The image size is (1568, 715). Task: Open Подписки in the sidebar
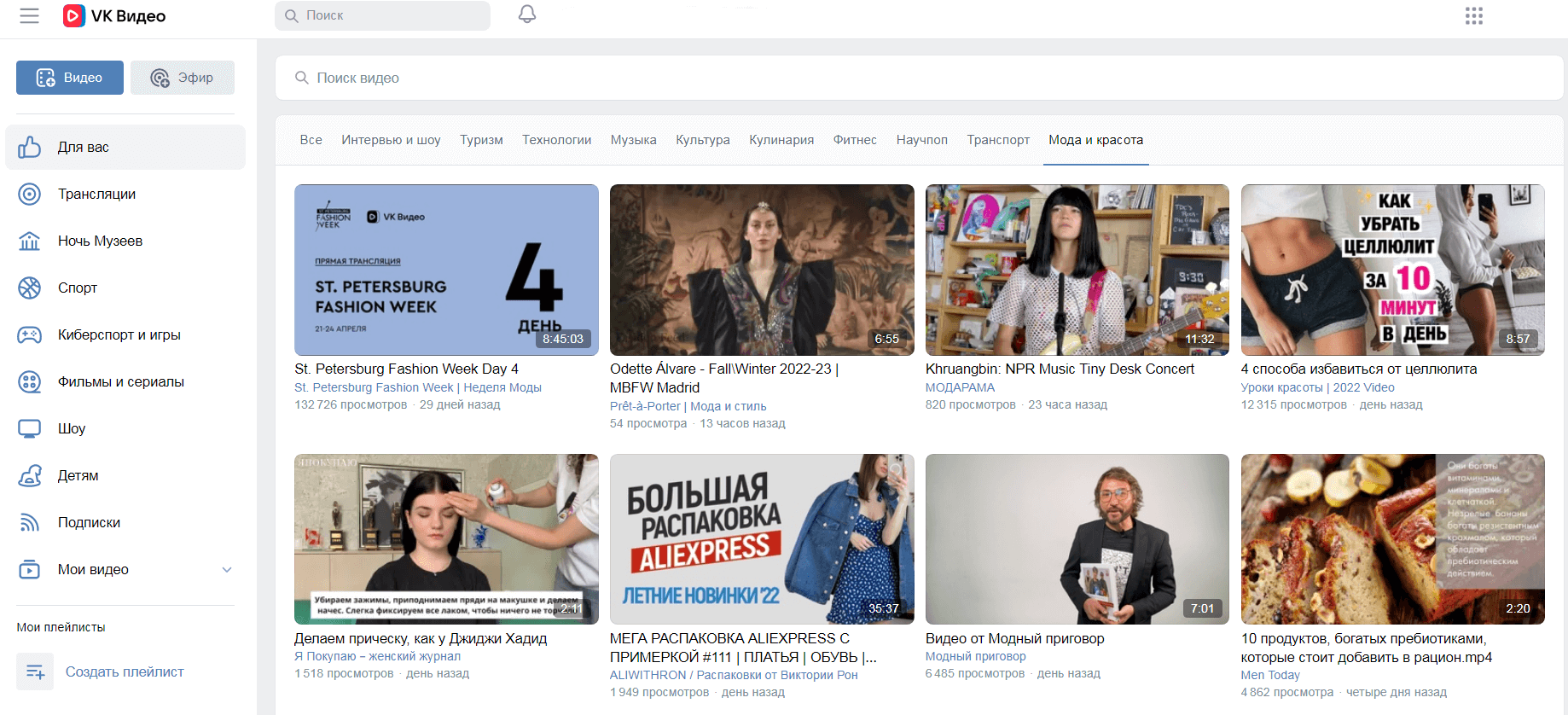[x=89, y=523]
